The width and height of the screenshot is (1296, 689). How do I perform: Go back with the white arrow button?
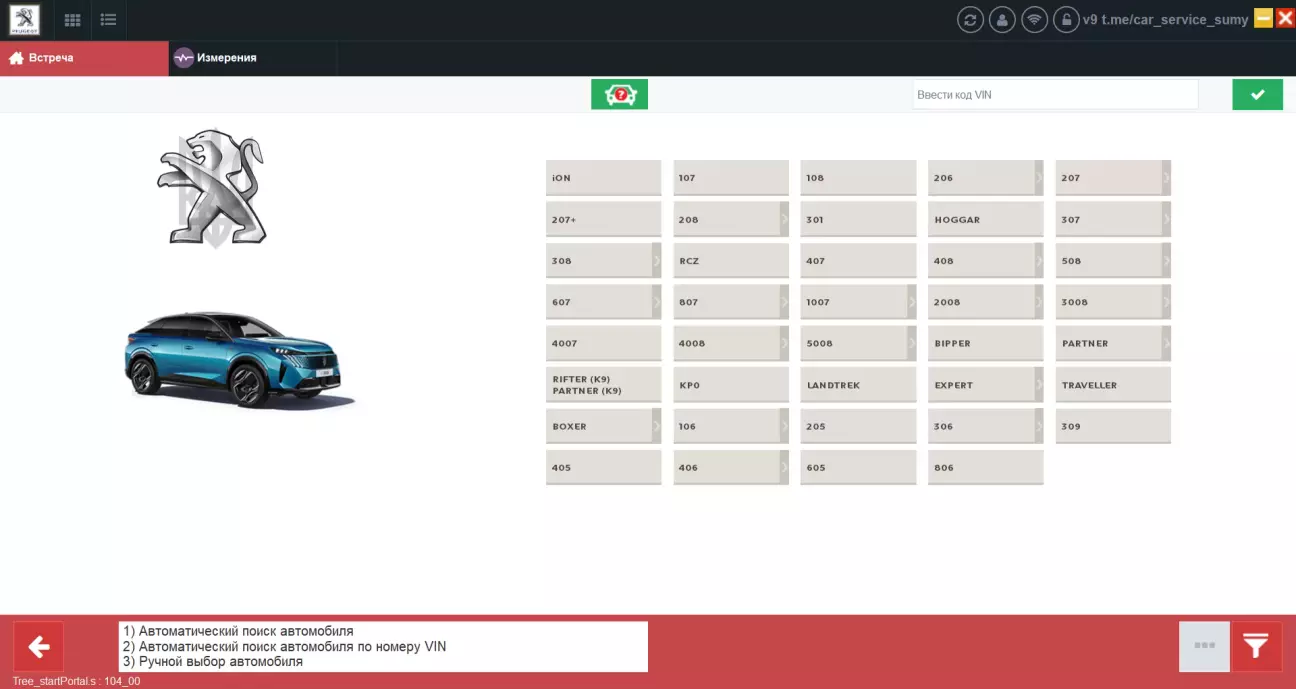[x=39, y=647]
